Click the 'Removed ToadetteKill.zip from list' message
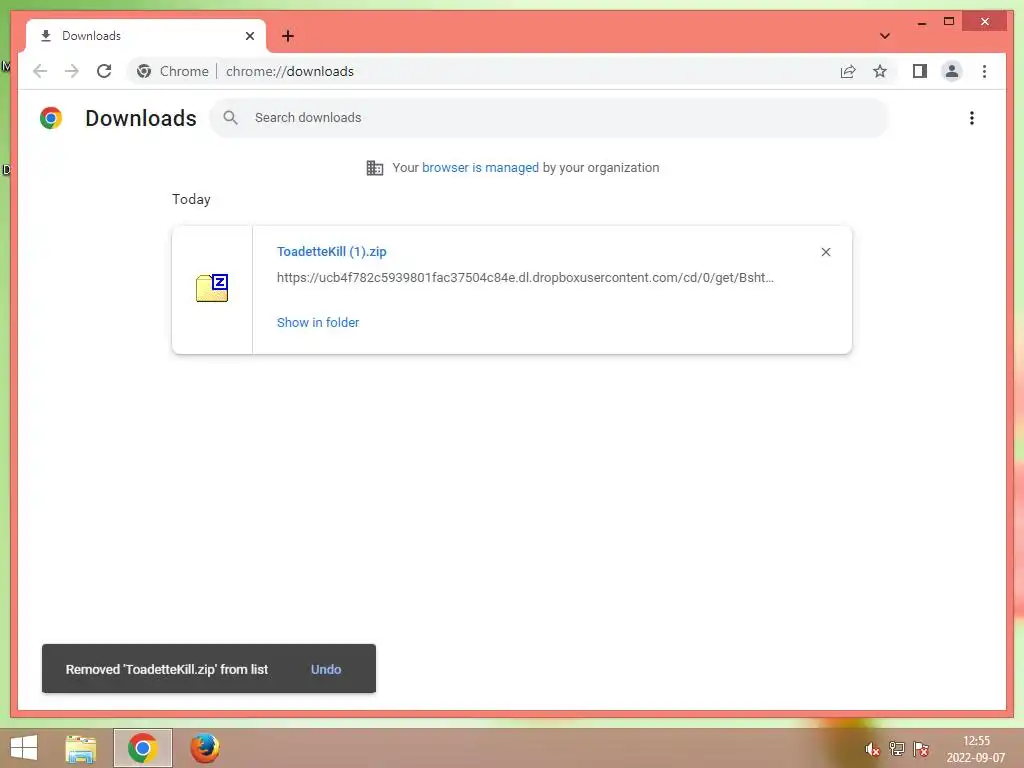Image resolution: width=1024 pixels, height=768 pixels. click(167, 669)
